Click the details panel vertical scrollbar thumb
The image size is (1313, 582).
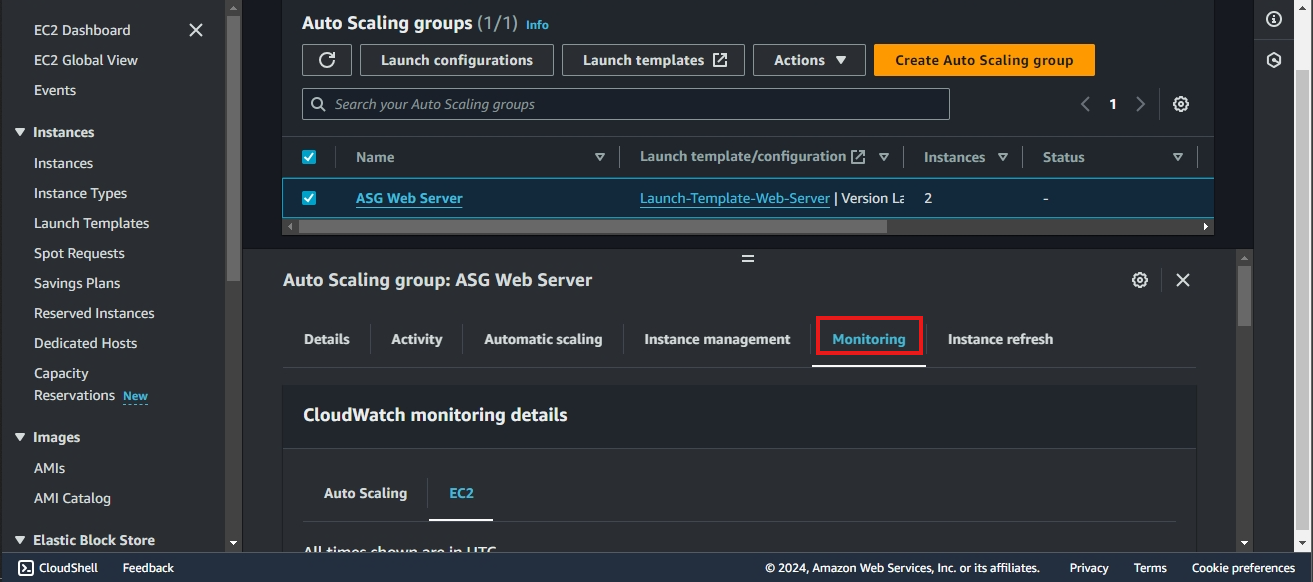tap(1245, 295)
